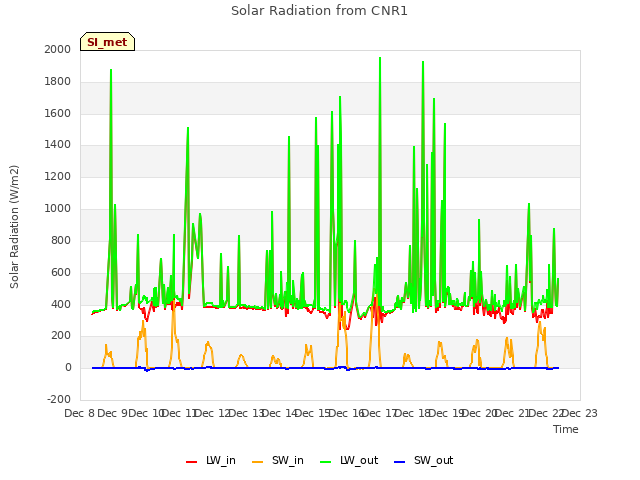Click the Time axis title

(x=566, y=429)
